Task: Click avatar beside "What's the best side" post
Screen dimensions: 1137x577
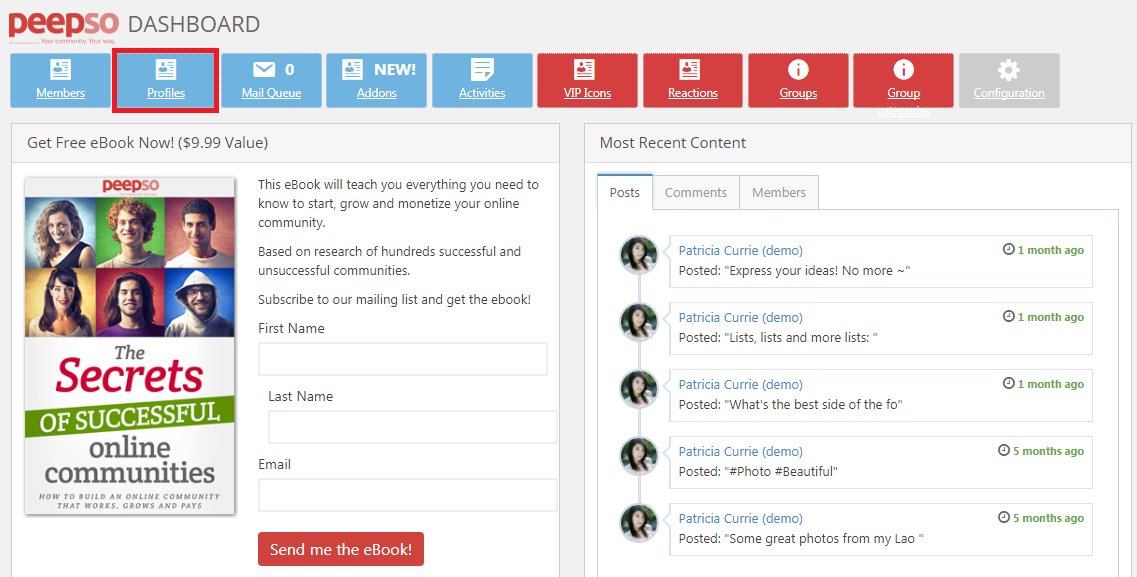Action: tap(639, 389)
